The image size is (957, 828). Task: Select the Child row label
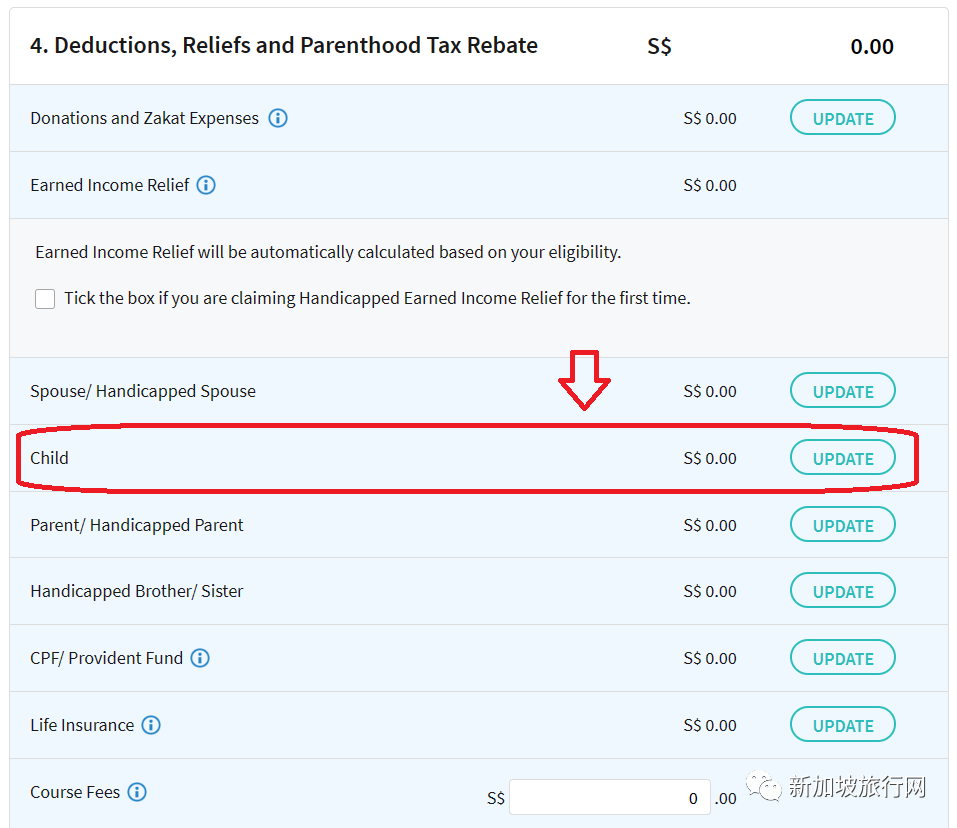pos(49,458)
